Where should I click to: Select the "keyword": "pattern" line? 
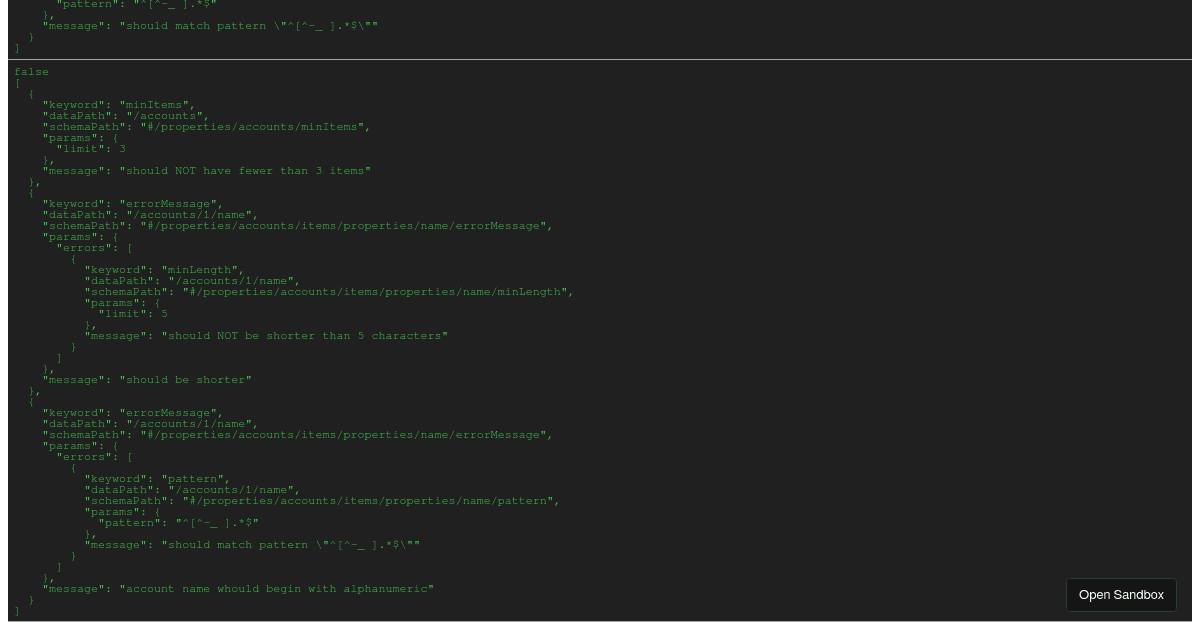click(158, 479)
